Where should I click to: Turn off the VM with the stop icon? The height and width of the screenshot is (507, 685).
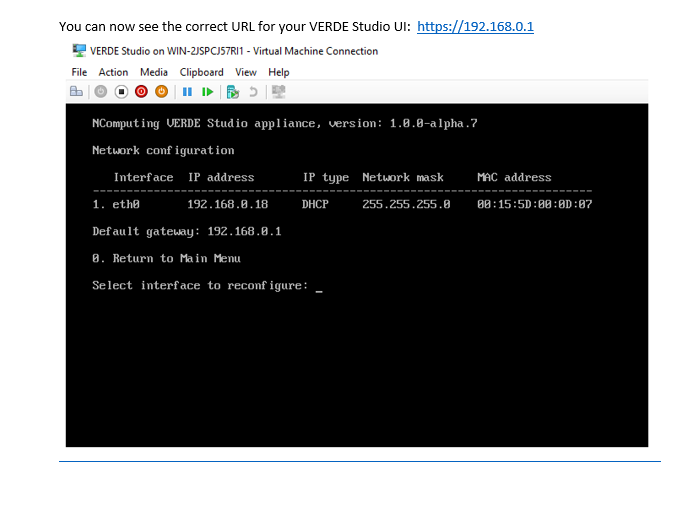(x=121, y=91)
